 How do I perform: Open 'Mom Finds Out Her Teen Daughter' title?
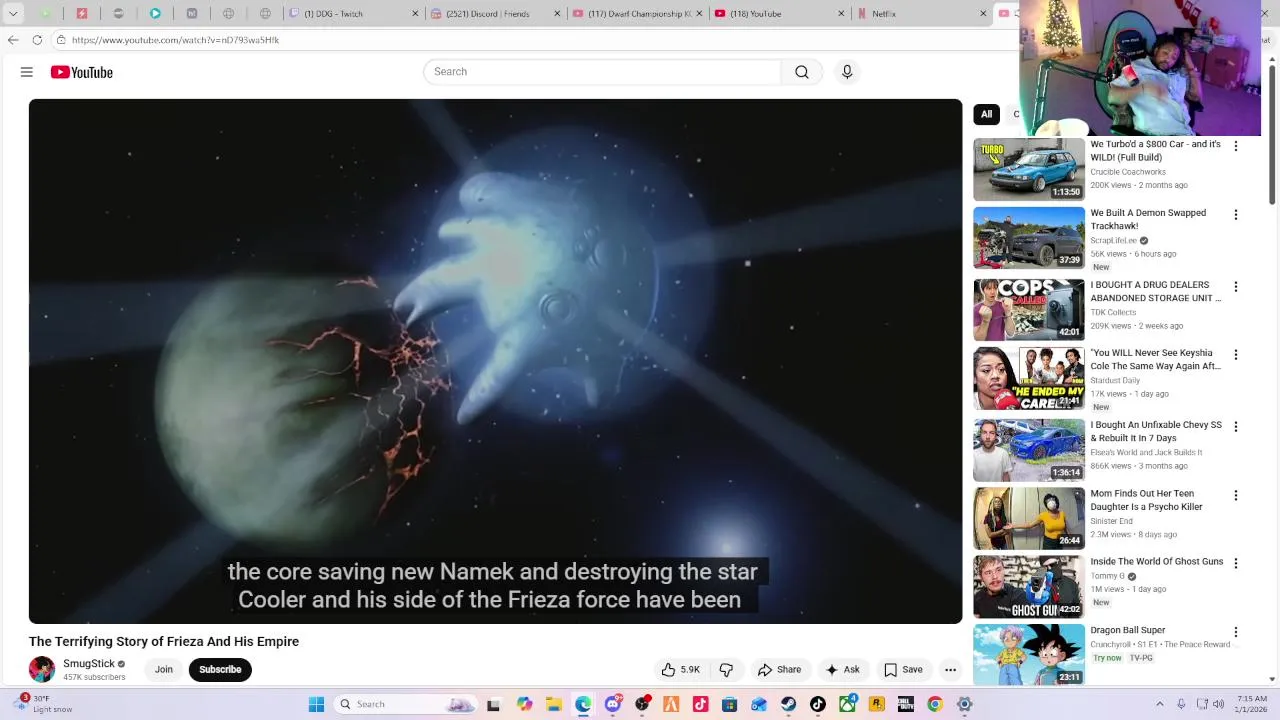[x=1146, y=500]
